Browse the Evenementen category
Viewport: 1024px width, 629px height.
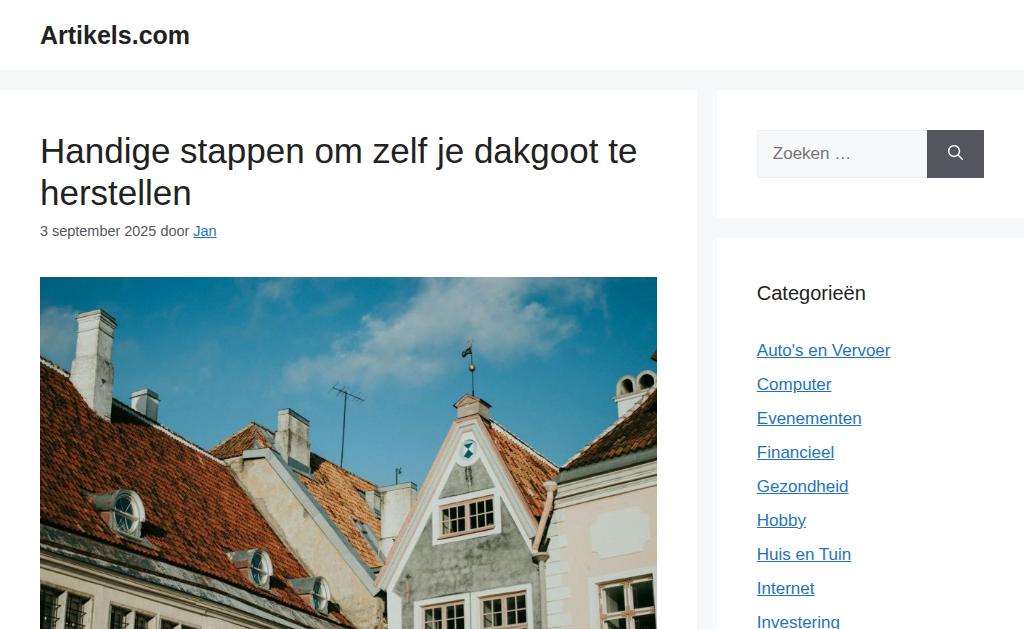[808, 418]
